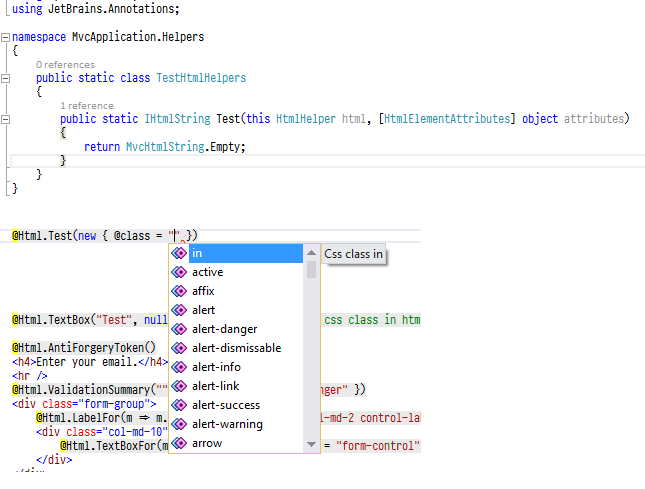Viewport: 645px width, 489px height.
Task: Click the completion list scrollbar thumb
Action: (311, 269)
